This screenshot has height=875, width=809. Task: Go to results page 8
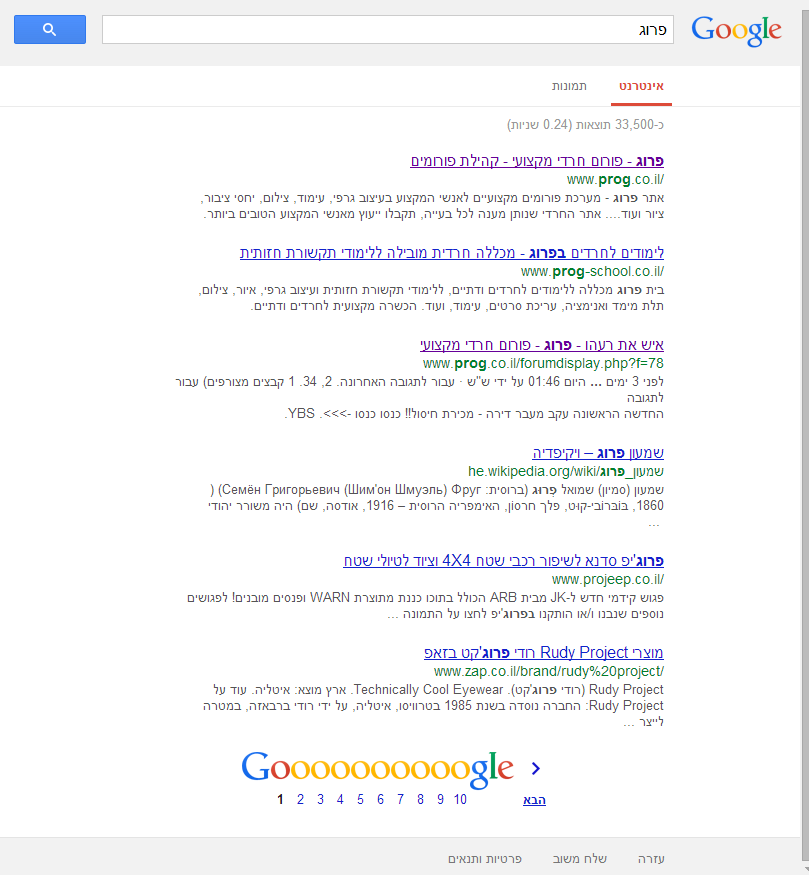tap(420, 800)
